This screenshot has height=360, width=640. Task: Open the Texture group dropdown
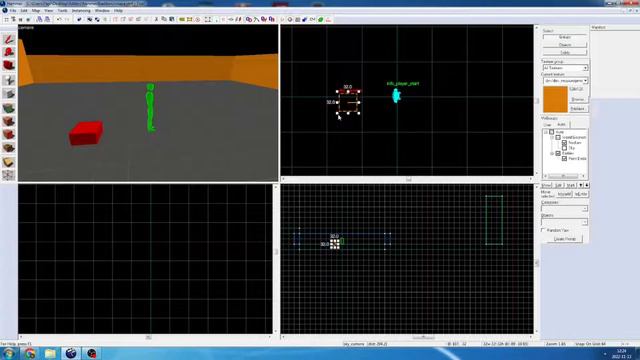(565, 68)
